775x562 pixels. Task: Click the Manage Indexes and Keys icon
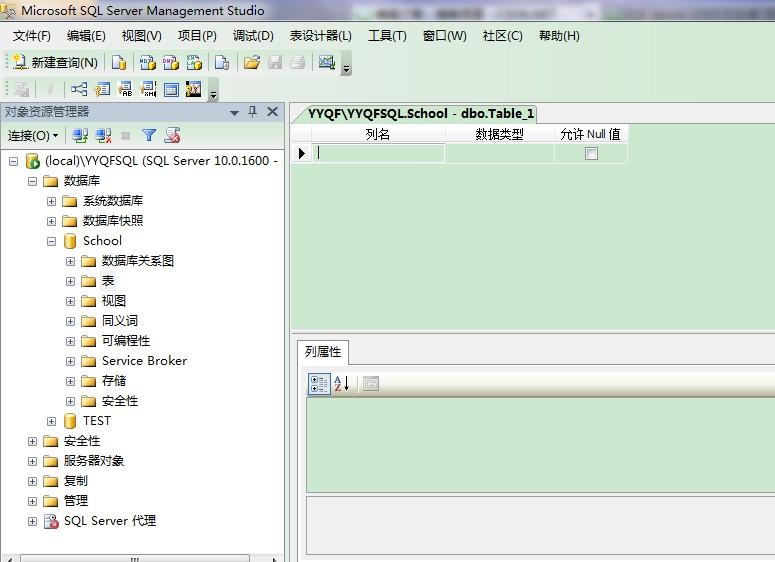[x=102, y=89]
